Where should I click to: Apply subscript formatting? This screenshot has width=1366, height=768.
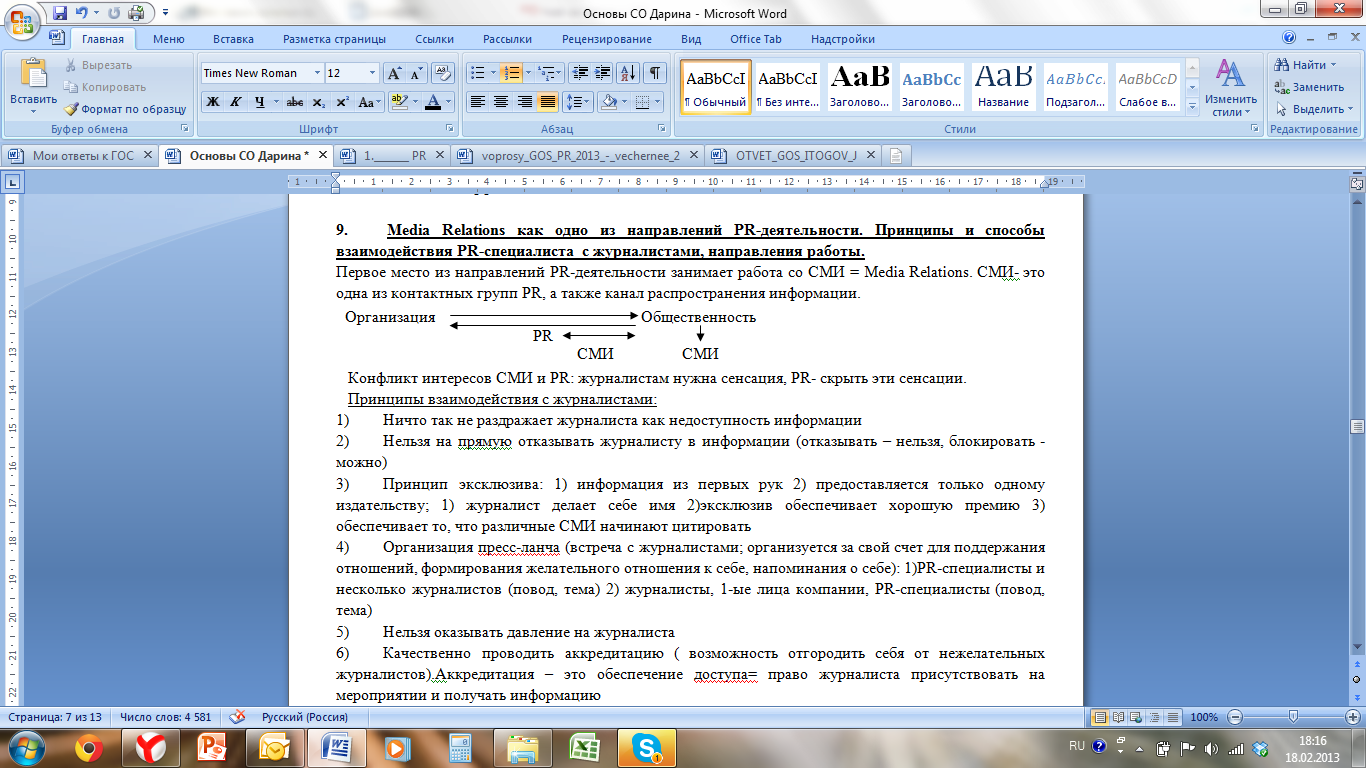coord(319,102)
